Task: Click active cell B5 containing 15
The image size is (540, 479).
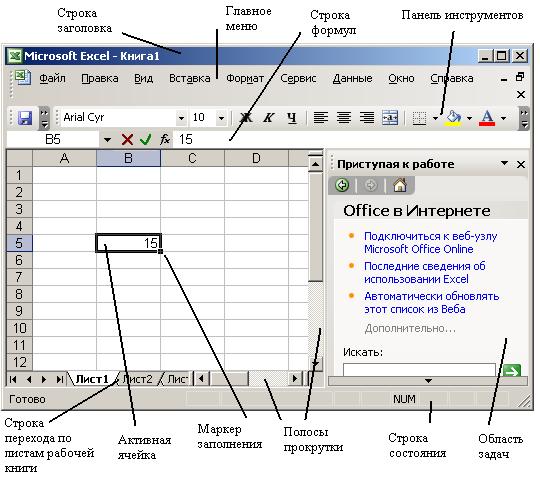Action: click(128, 243)
